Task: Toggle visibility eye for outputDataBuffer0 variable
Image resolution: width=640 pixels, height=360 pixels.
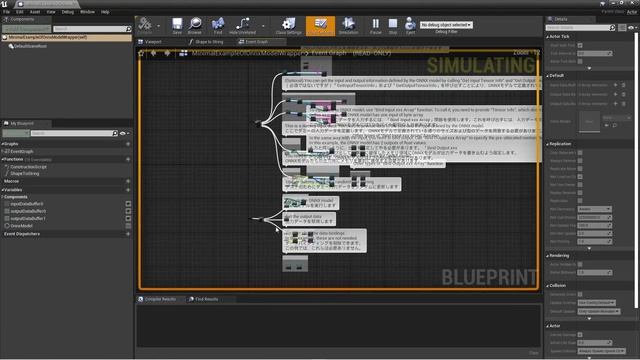Action: click(x=128, y=211)
